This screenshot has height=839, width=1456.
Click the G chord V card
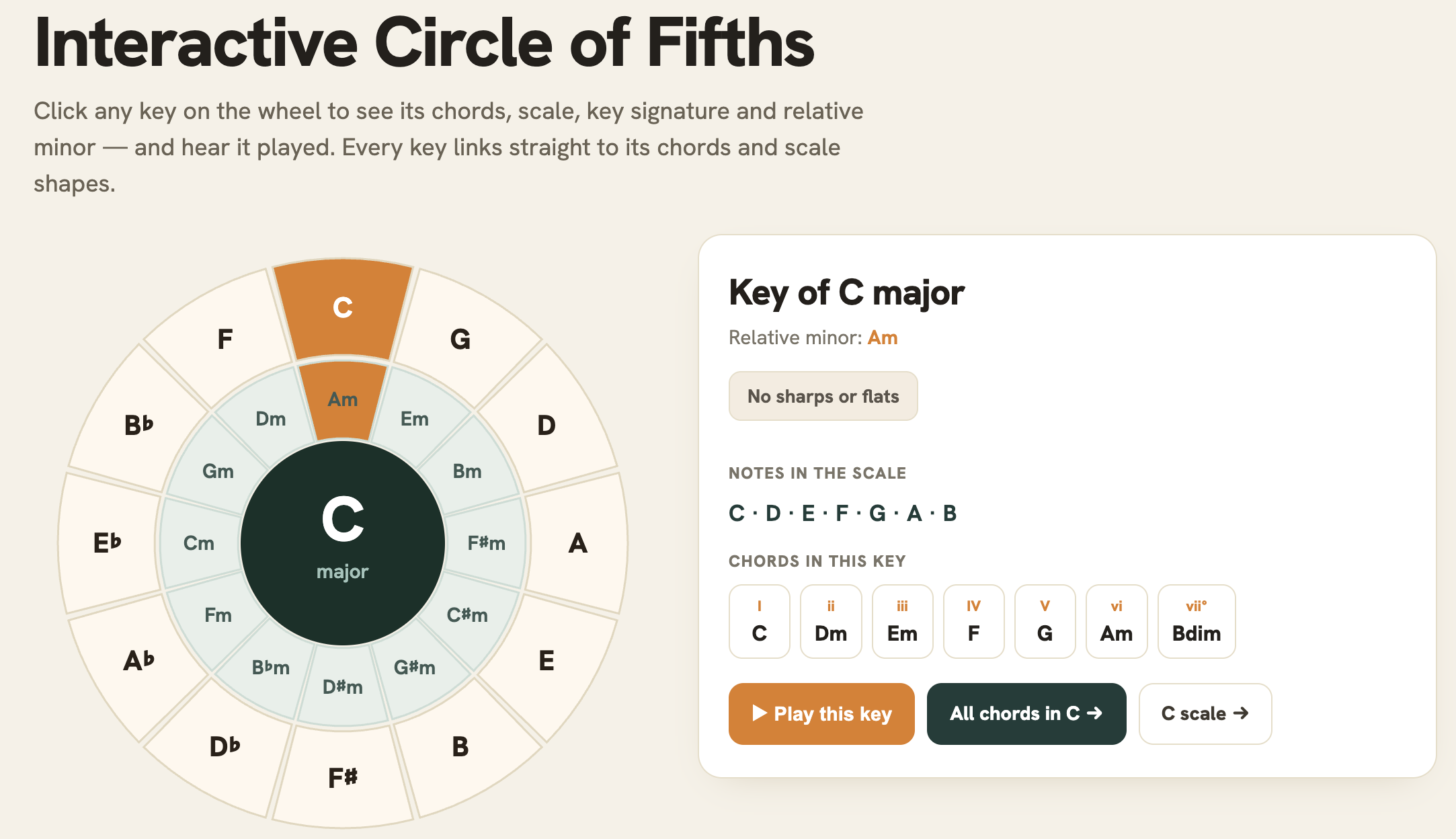[x=1045, y=621]
